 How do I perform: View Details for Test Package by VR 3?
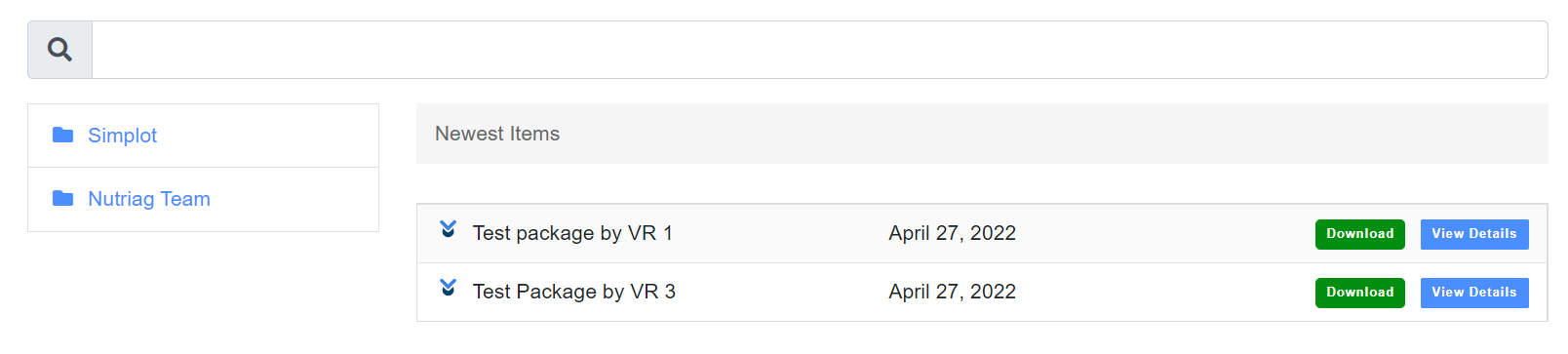pyautogui.click(x=1473, y=293)
